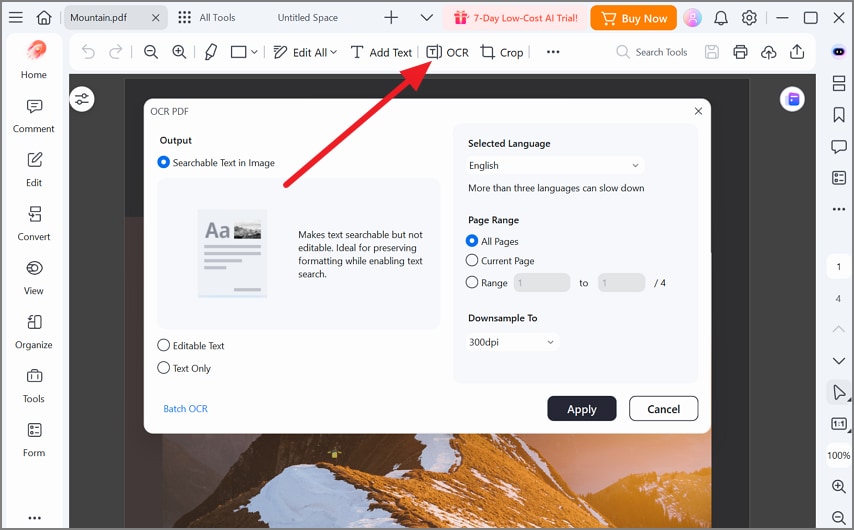Save the document with disk icon
854x530 pixels.
point(711,52)
